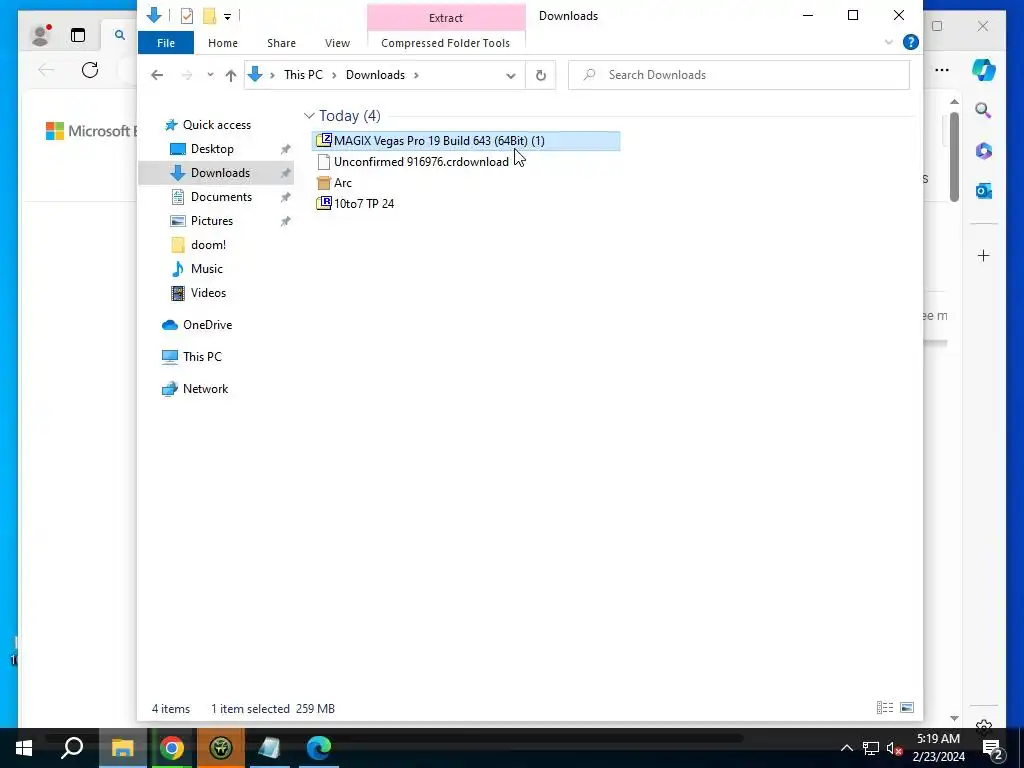Collapse the Today (4) group
The height and width of the screenshot is (768, 1024).
click(309, 116)
